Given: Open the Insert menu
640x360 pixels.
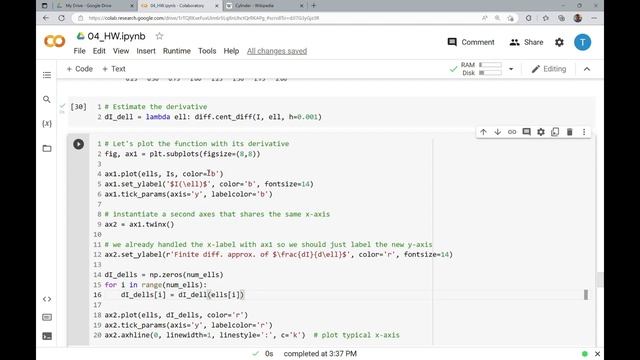Looking at the screenshot, I should pos(146,51).
